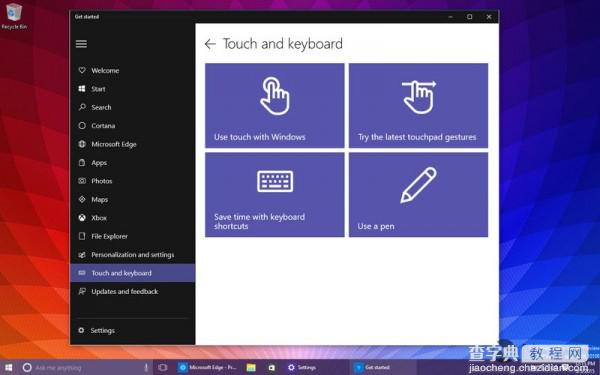Open the Store icon in taskbar
Screen dimensions: 600x375
coord(271,368)
